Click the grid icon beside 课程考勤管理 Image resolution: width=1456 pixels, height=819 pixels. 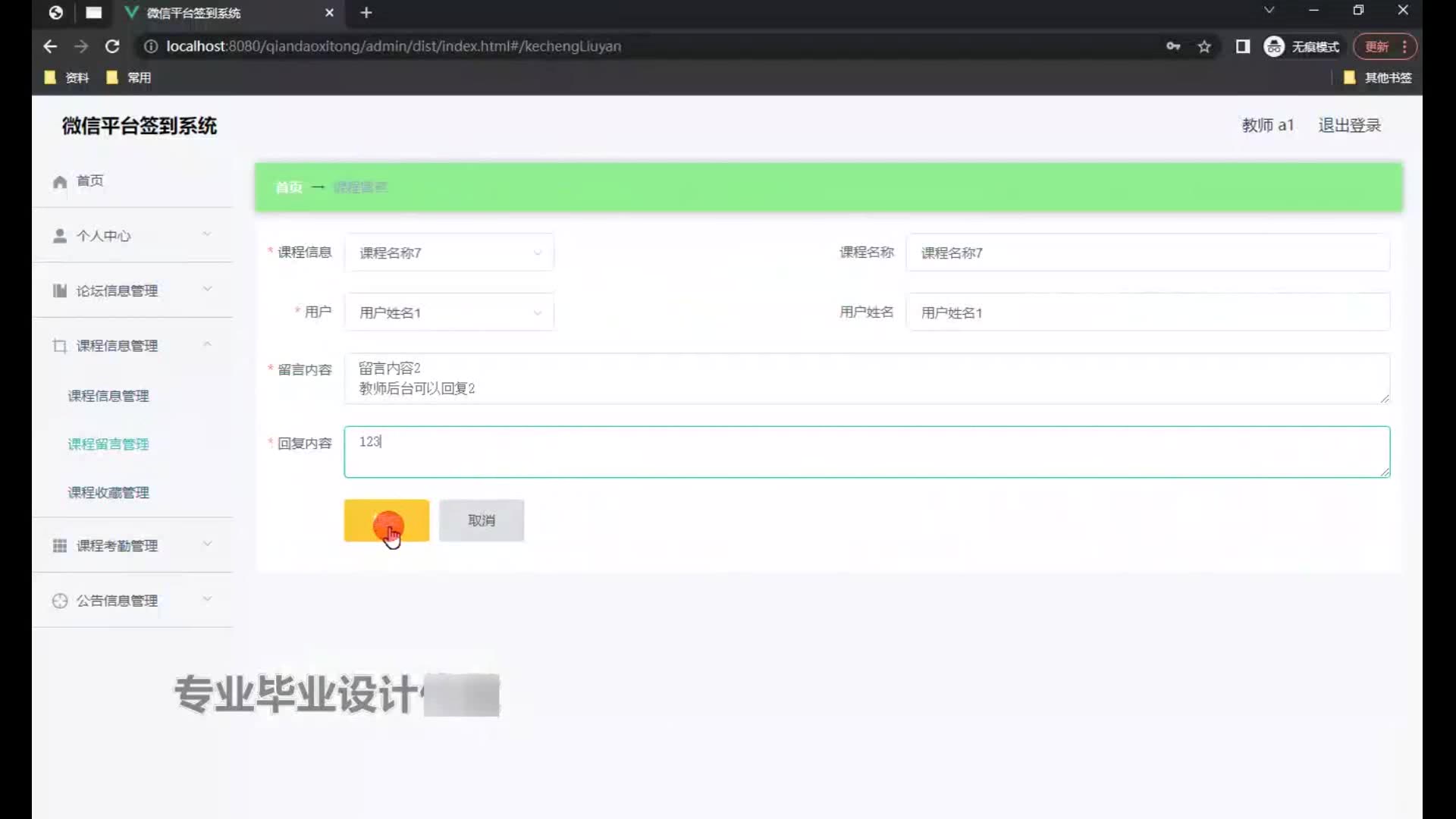pos(60,546)
